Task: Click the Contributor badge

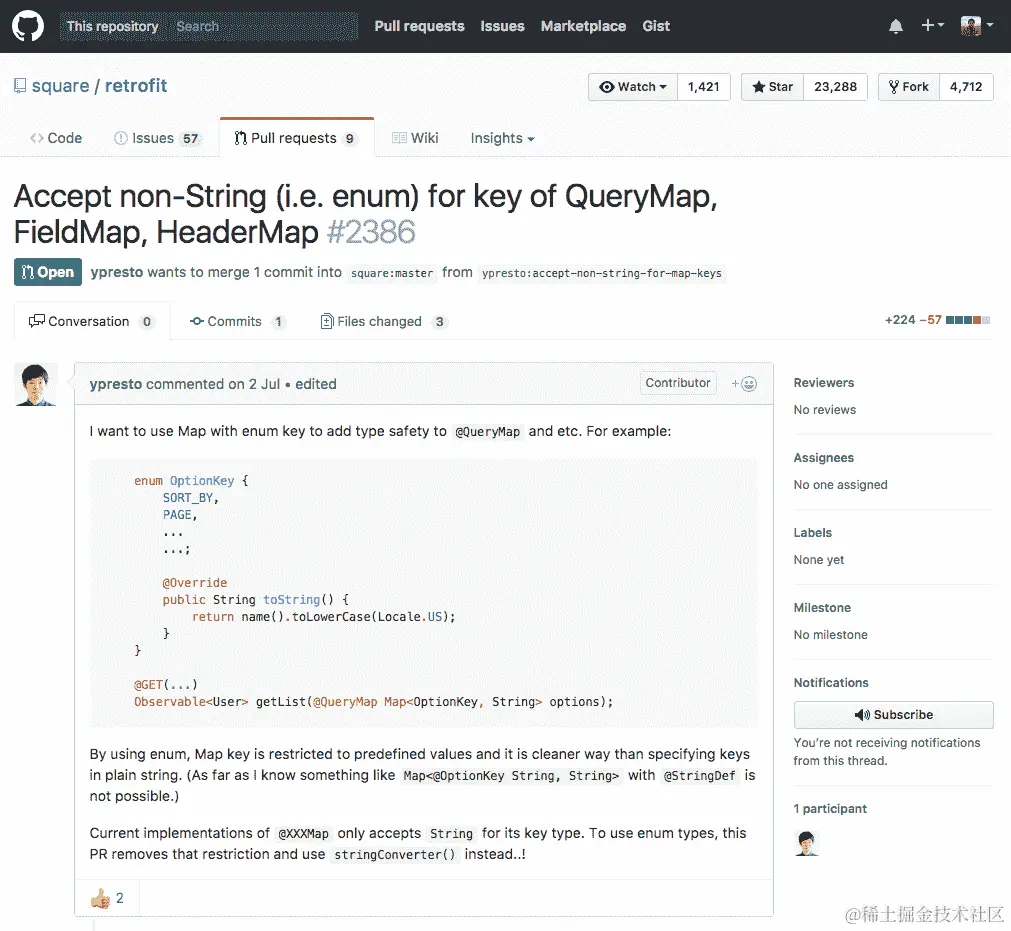Action: (678, 383)
